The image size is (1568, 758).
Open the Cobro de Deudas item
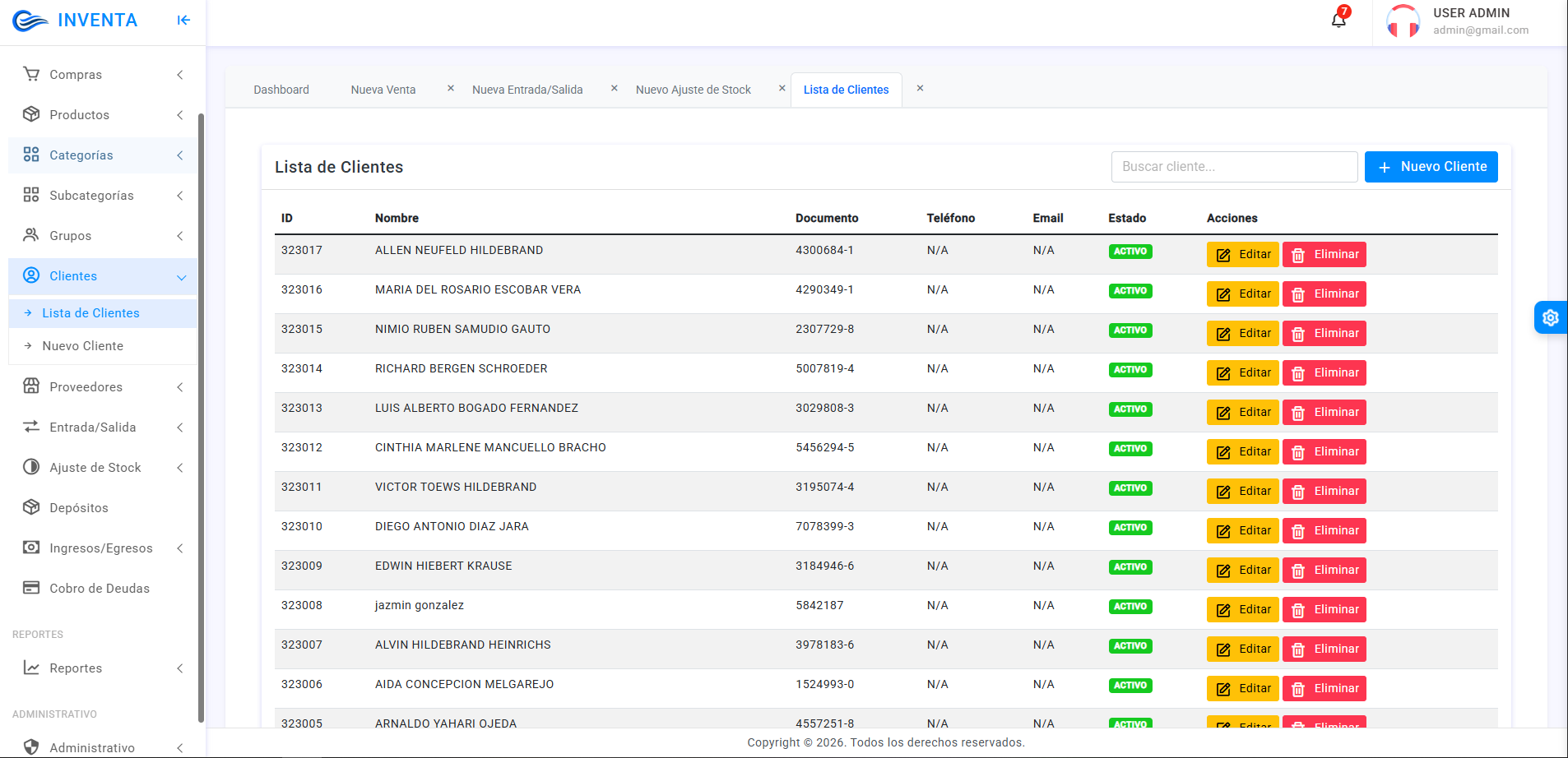point(103,589)
